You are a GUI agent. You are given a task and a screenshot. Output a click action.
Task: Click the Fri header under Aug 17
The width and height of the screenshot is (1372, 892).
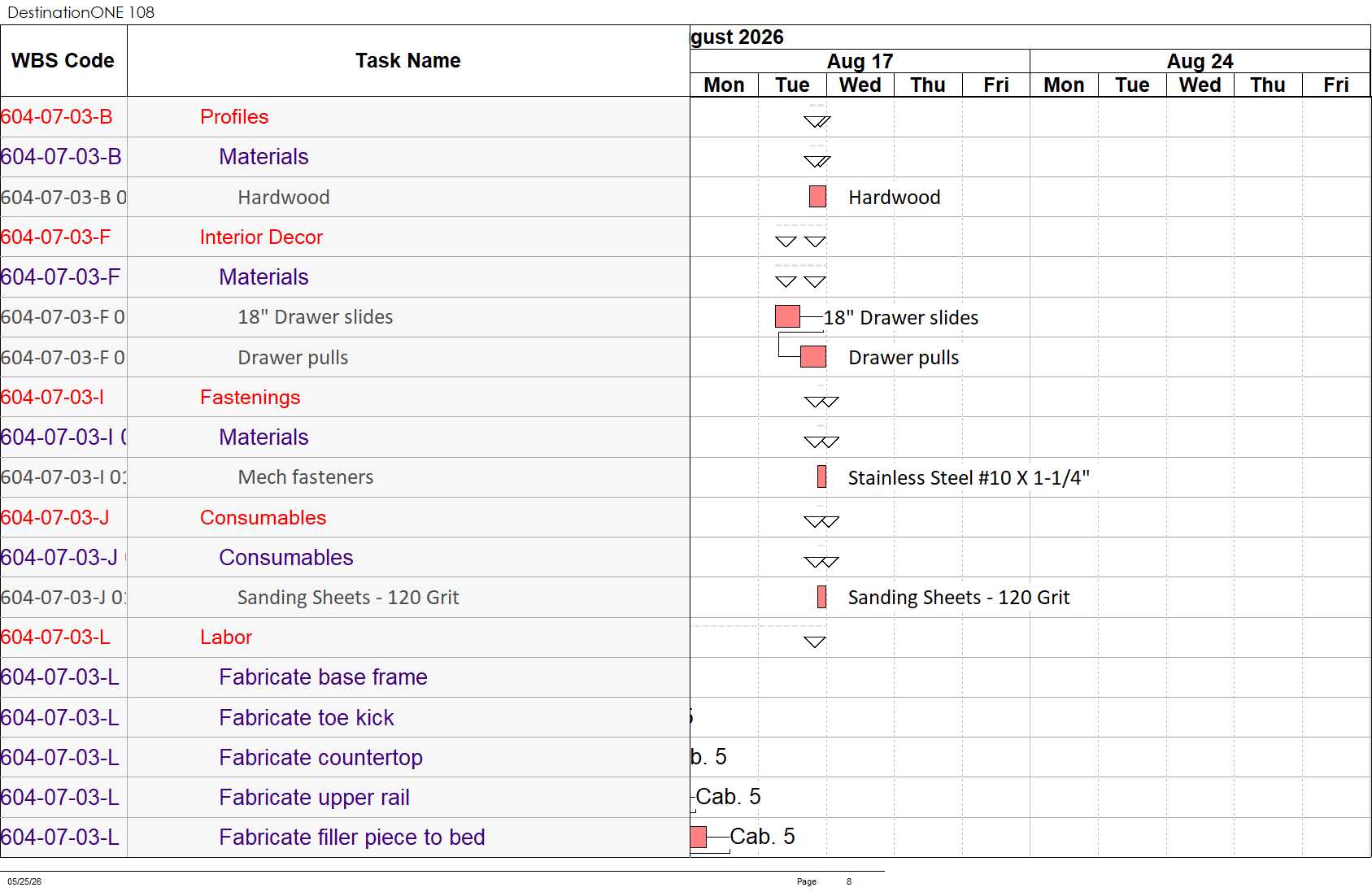[996, 85]
